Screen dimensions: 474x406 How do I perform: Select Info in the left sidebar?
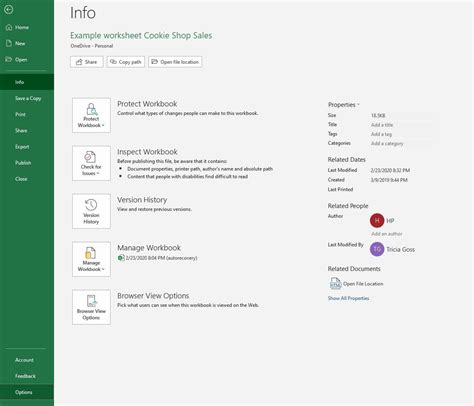pos(27,82)
